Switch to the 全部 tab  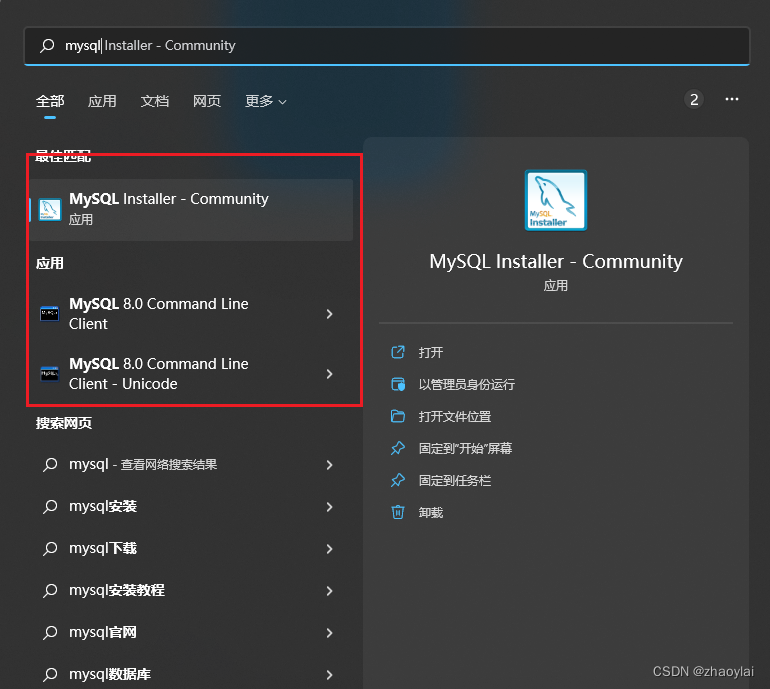tap(50, 101)
